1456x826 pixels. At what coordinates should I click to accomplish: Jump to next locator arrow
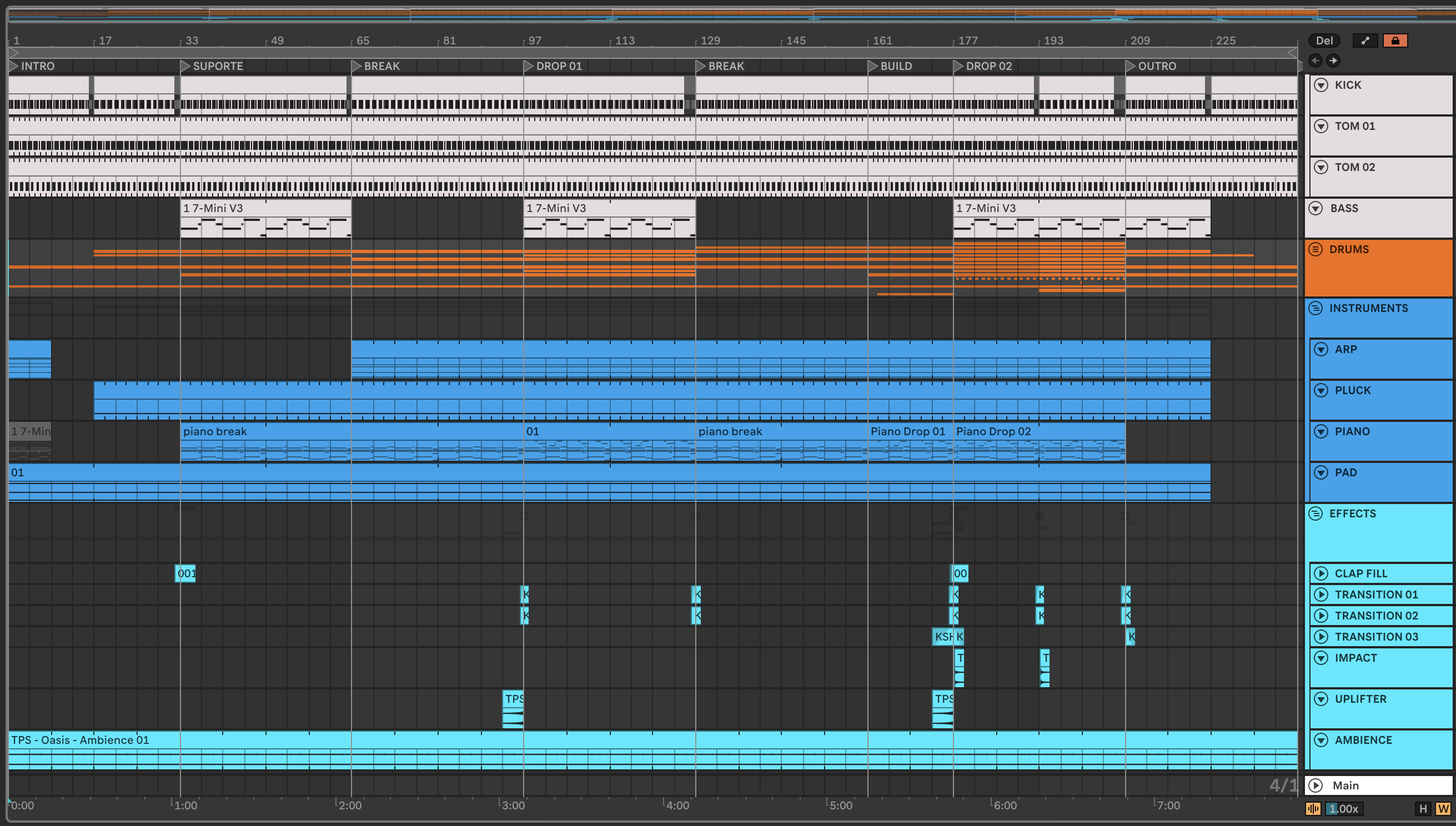[1333, 60]
